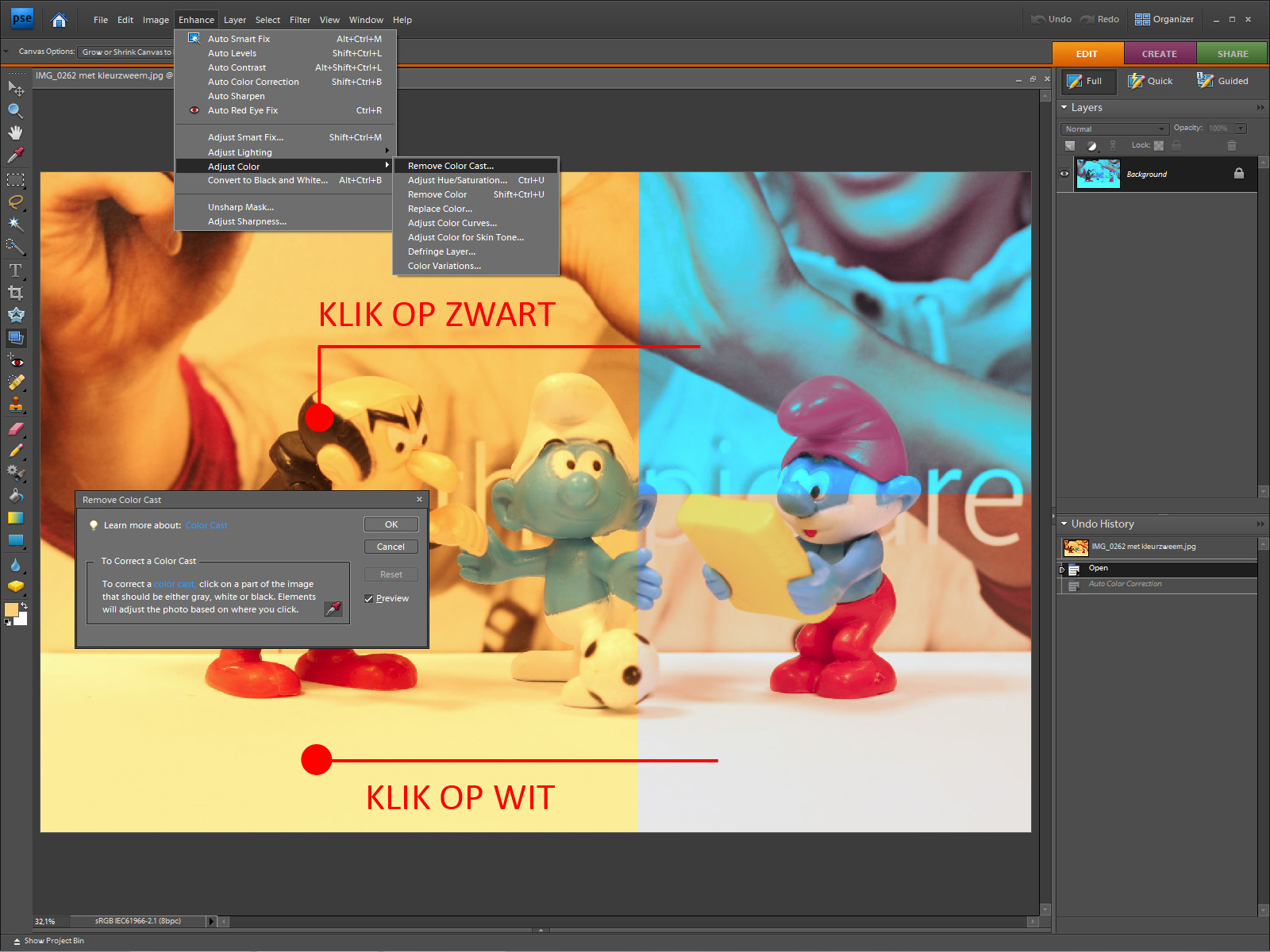
Task: Select the Hand tool
Action: point(15,132)
